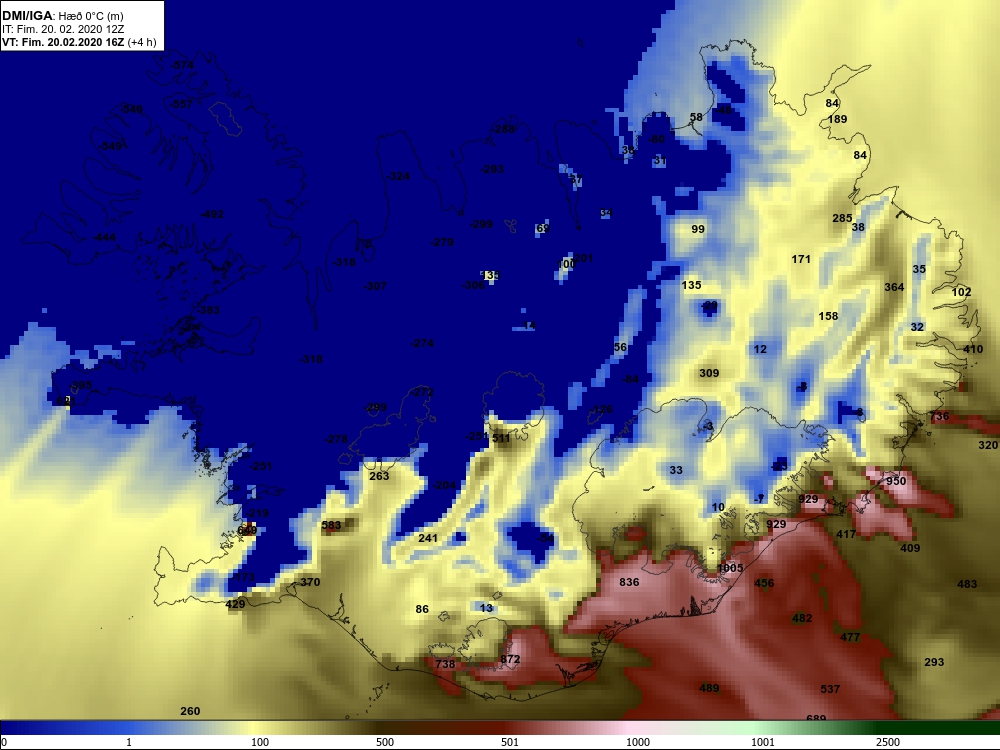Click the map value 320
The image size is (1000, 750).
(988, 445)
